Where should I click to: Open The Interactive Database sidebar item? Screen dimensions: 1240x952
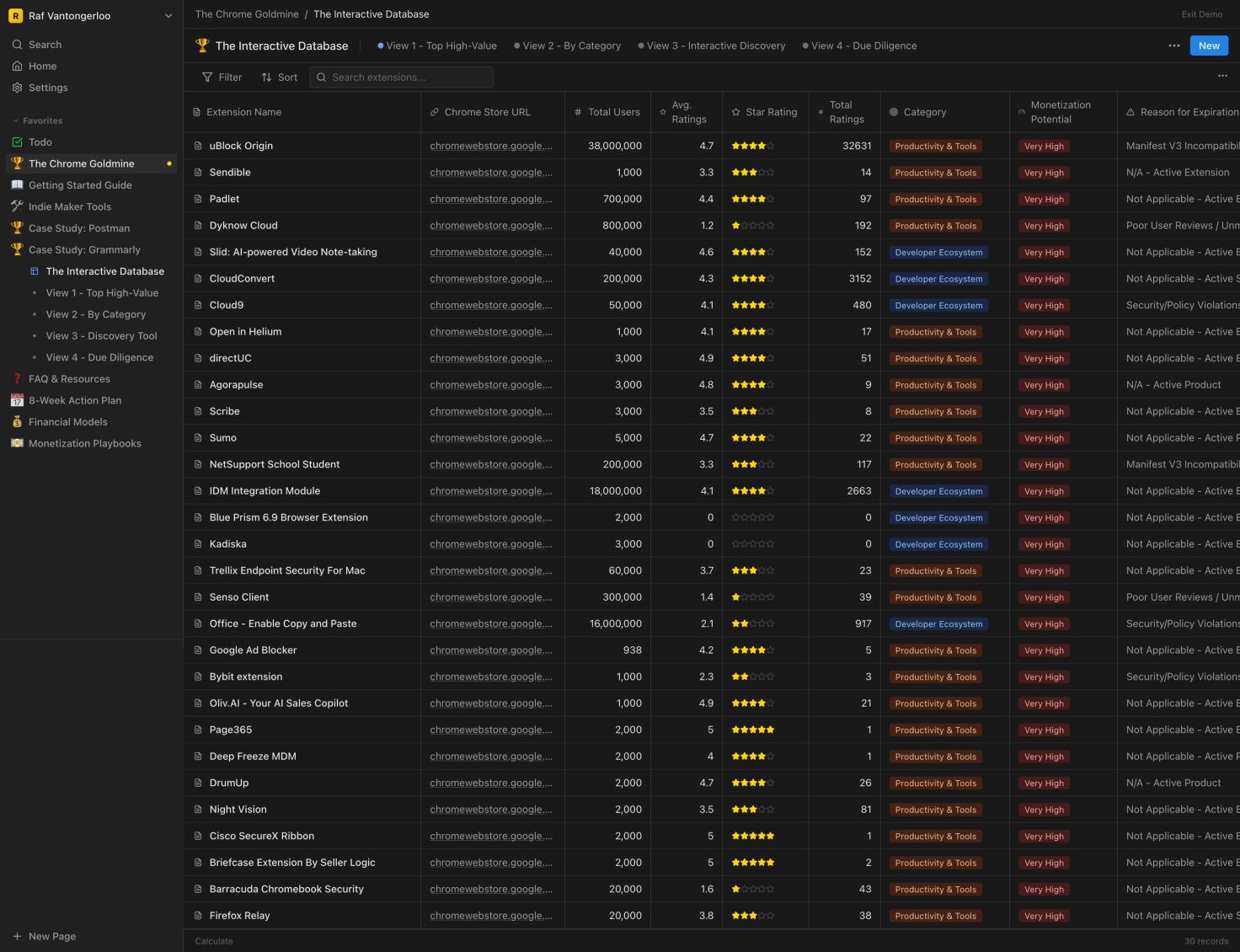(104, 271)
